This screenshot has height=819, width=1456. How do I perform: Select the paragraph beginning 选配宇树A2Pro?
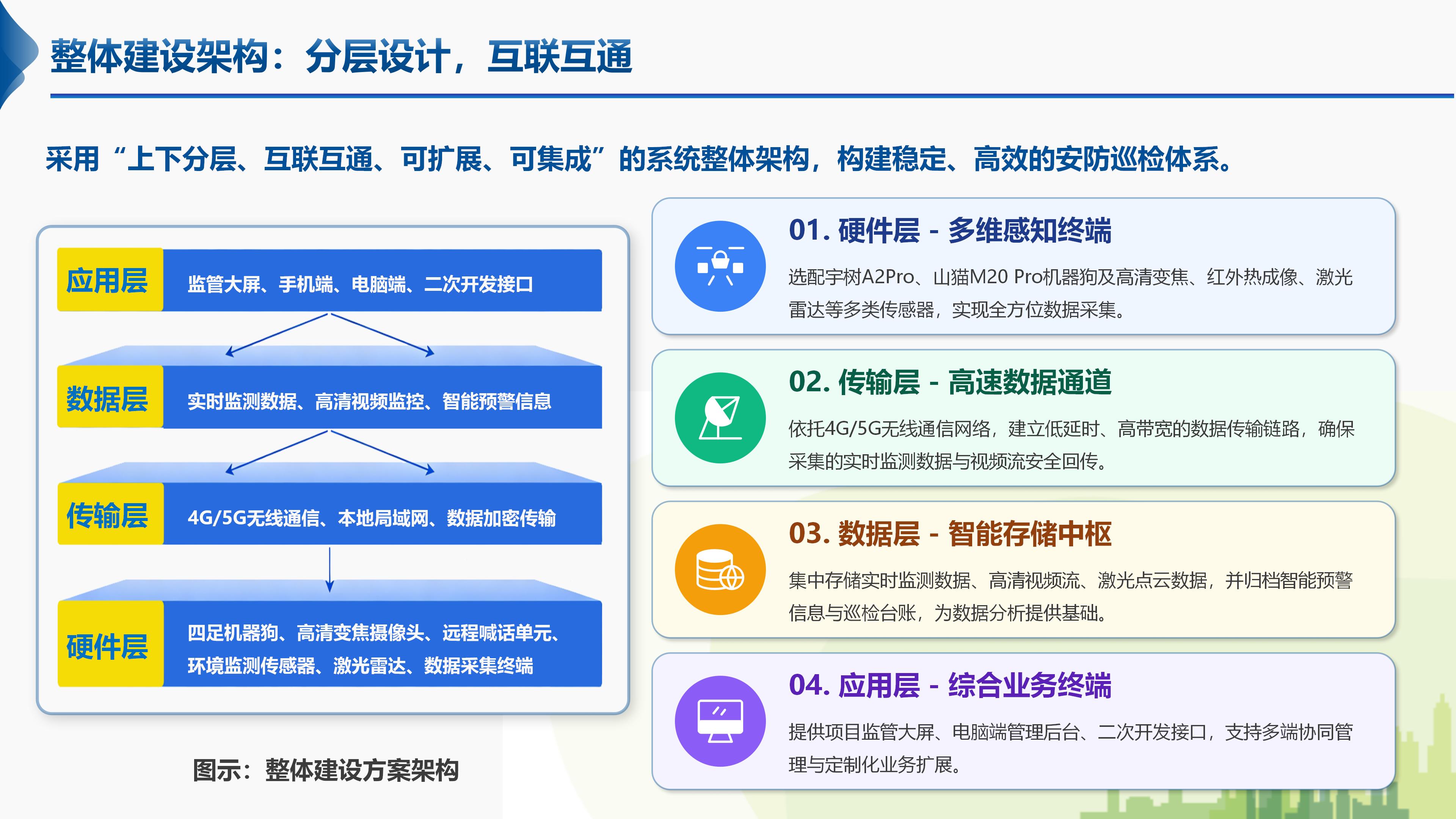point(1070,293)
